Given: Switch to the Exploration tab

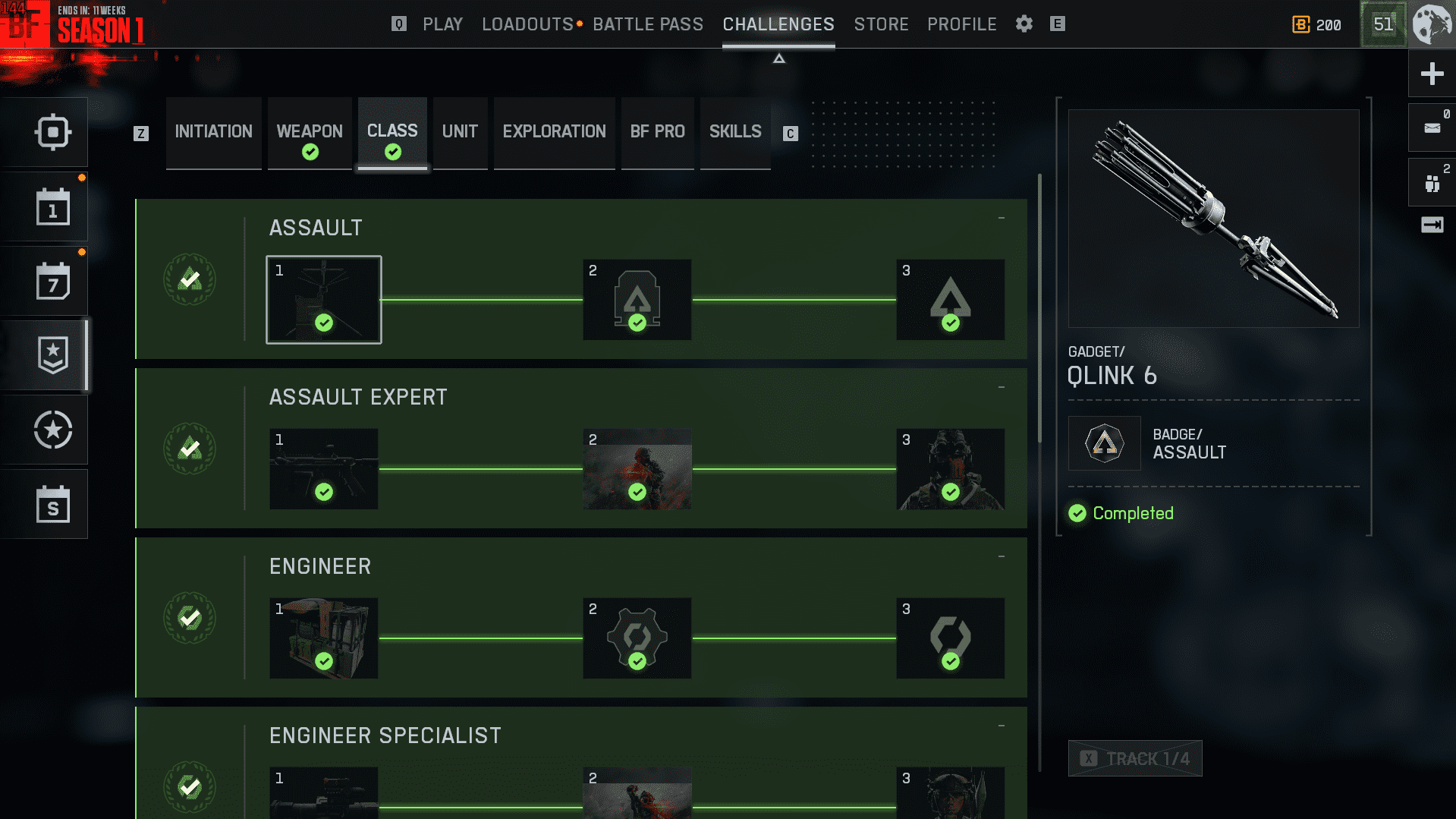Looking at the screenshot, I should click(x=554, y=134).
